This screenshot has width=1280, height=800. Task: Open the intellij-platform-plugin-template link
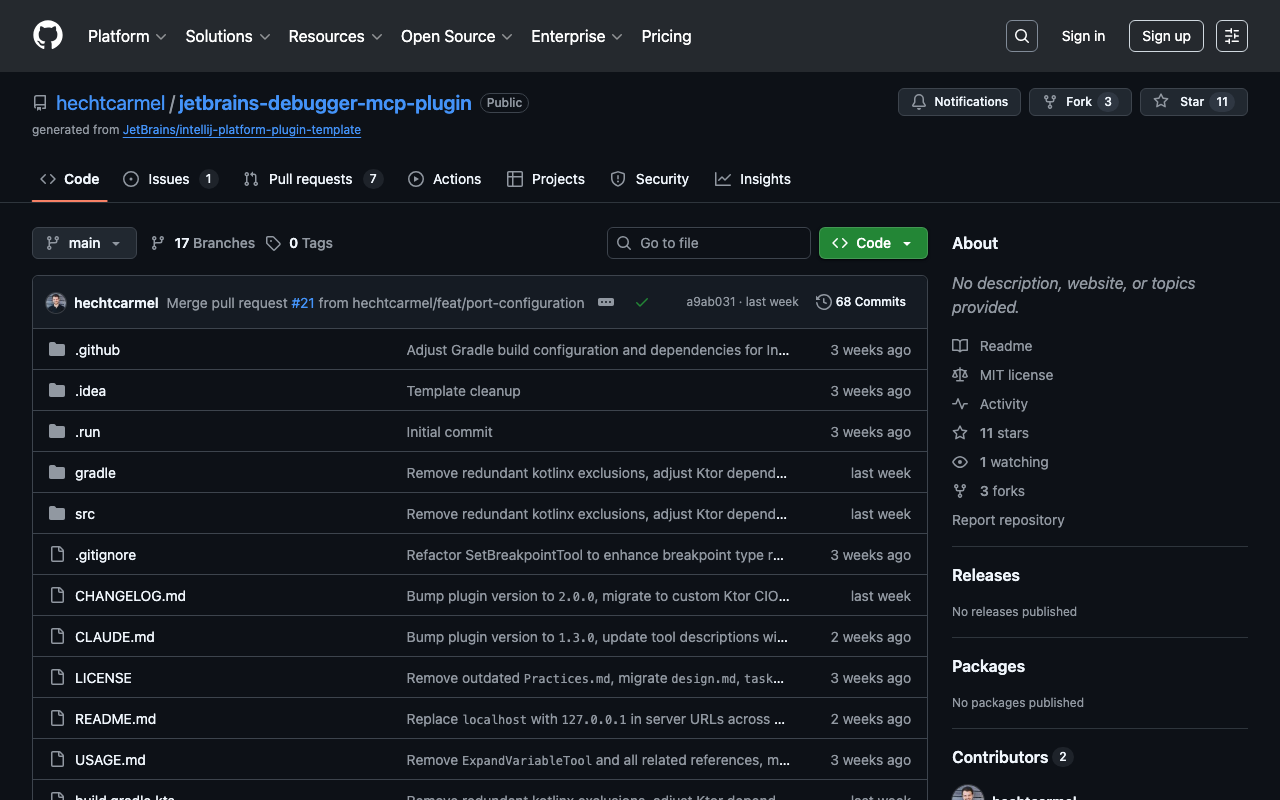242,130
